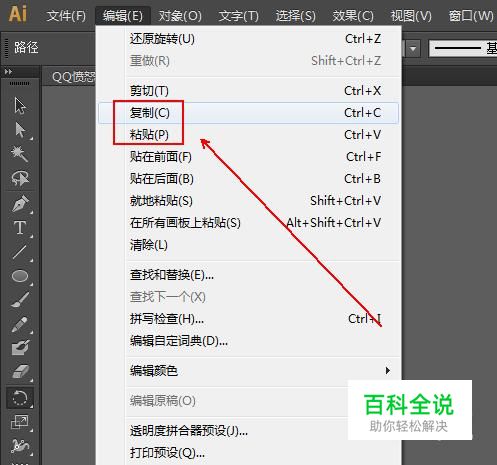The width and height of the screenshot is (497, 465).
Task: Choose 剪切(T) from the Edit menu
Action: (248, 91)
